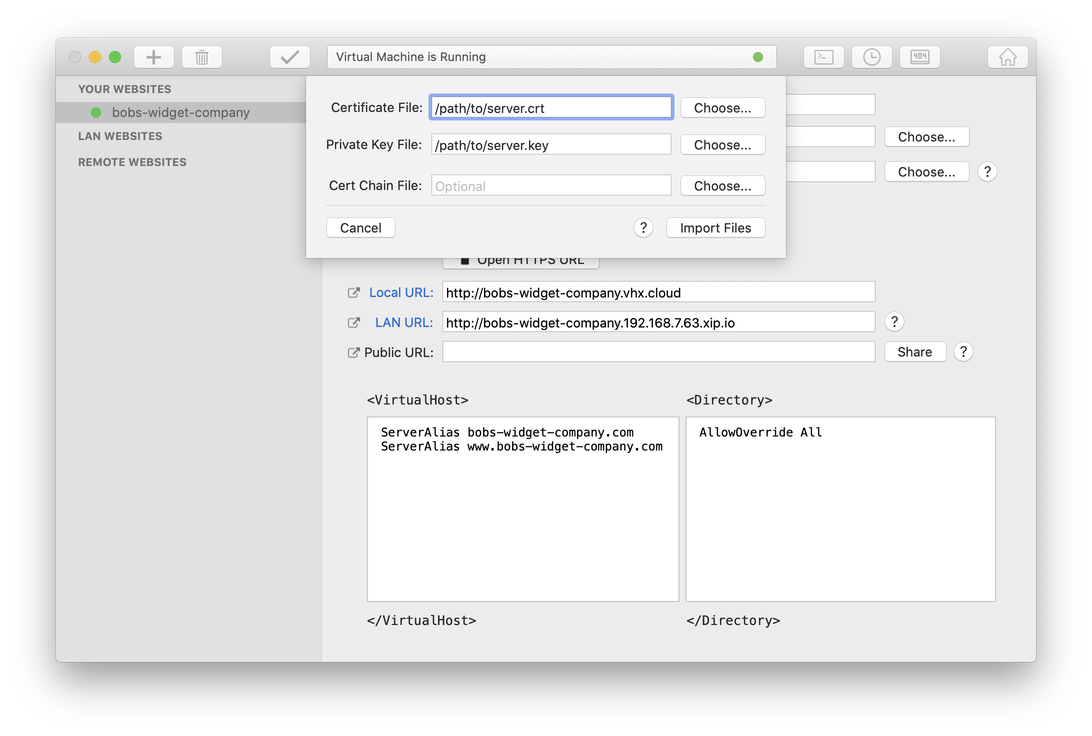Viewport: 1092px width, 736px height.
Task: Click the Virtual Machine is Running status bar
Action: point(552,57)
